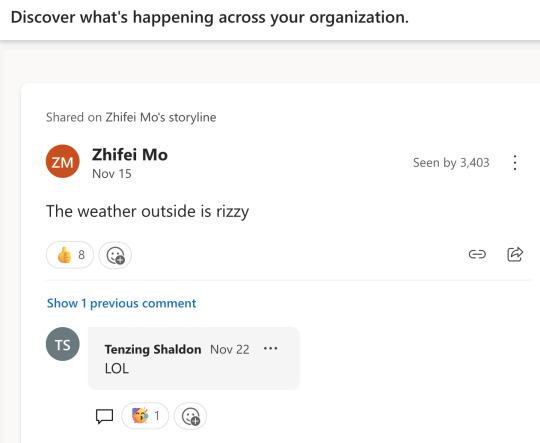Viewport: 540px width, 443px height.
Task: Open post via Nov 15 timestamp
Action: coord(112,174)
